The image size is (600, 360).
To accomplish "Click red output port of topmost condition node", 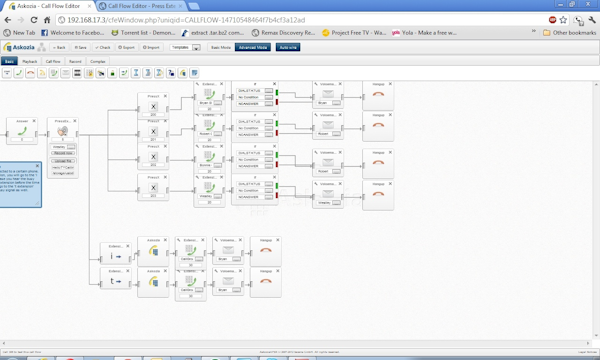I will (x=277, y=102).
